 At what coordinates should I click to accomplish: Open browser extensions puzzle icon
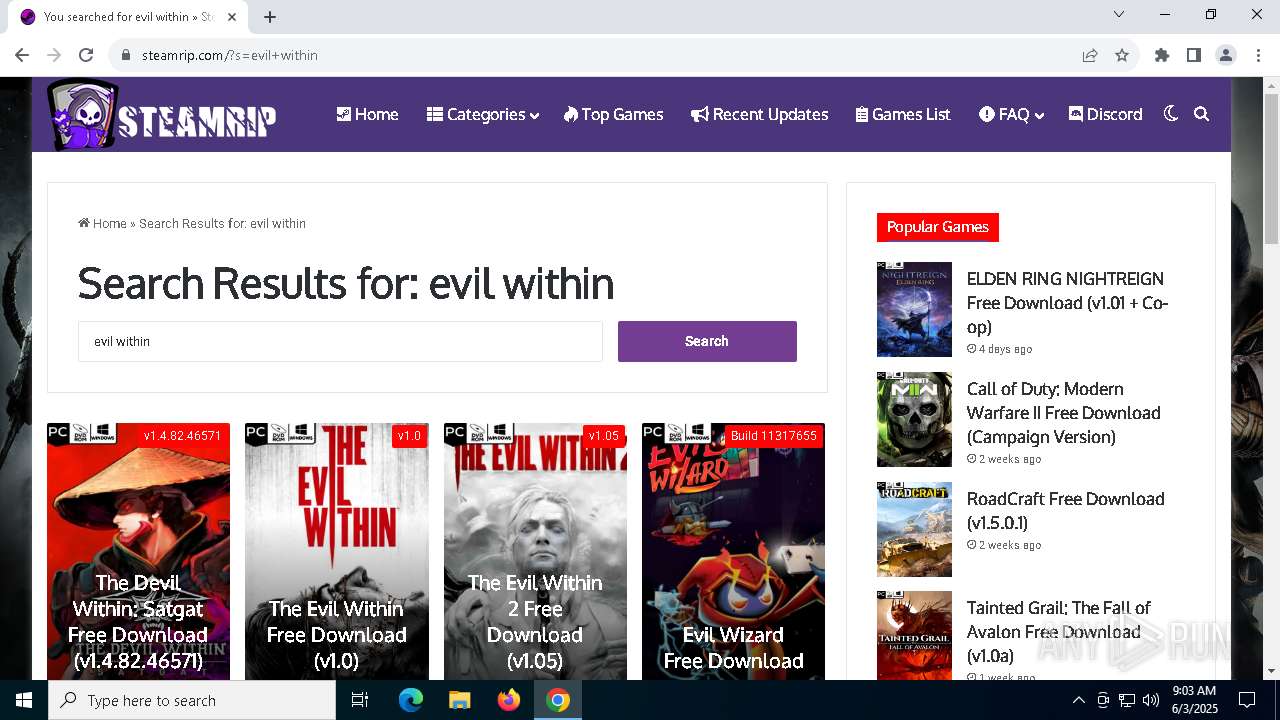pos(1162,55)
